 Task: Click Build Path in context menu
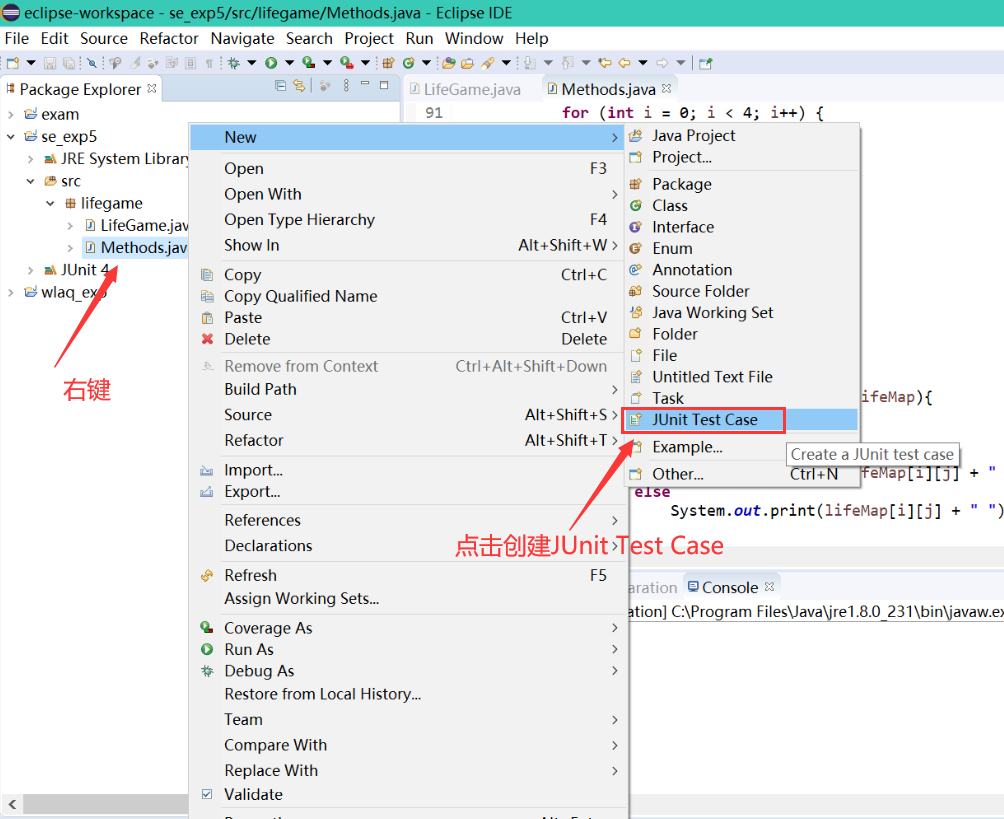[x=408, y=389]
